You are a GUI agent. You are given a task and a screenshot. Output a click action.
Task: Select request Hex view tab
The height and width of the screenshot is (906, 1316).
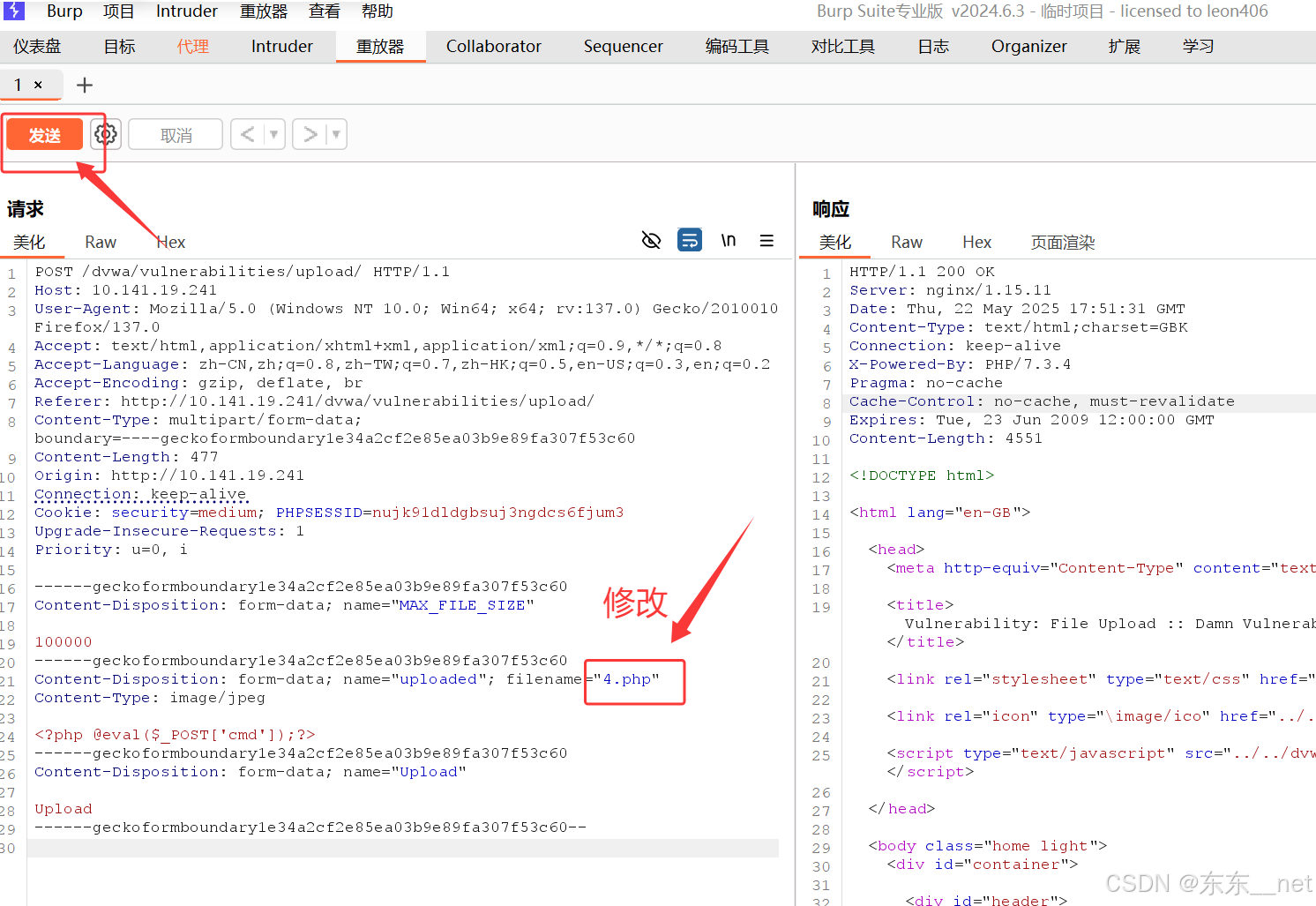[x=171, y=242]
